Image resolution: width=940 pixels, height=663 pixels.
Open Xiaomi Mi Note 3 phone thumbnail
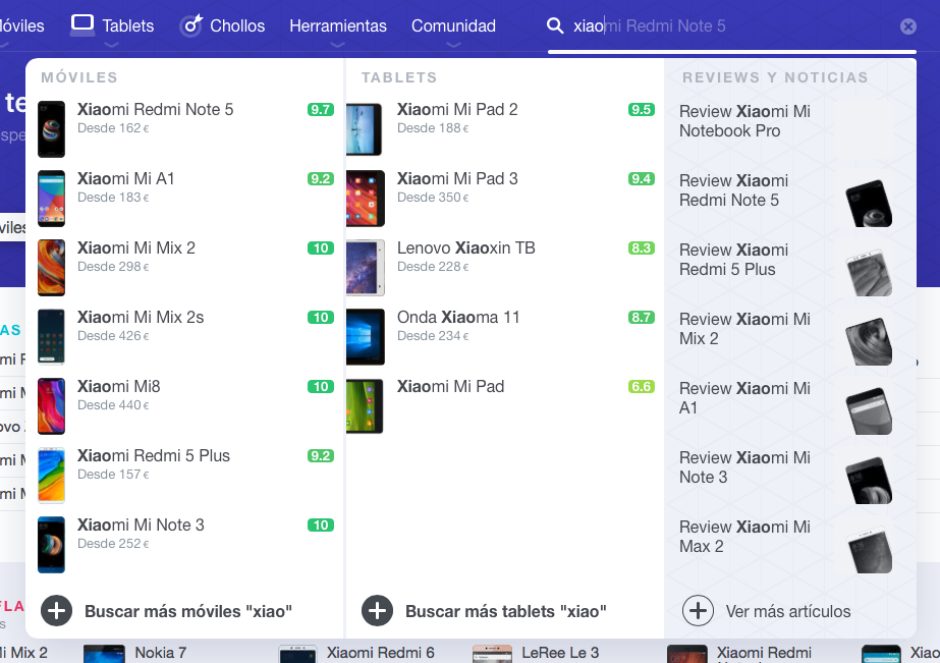[52, 544]
